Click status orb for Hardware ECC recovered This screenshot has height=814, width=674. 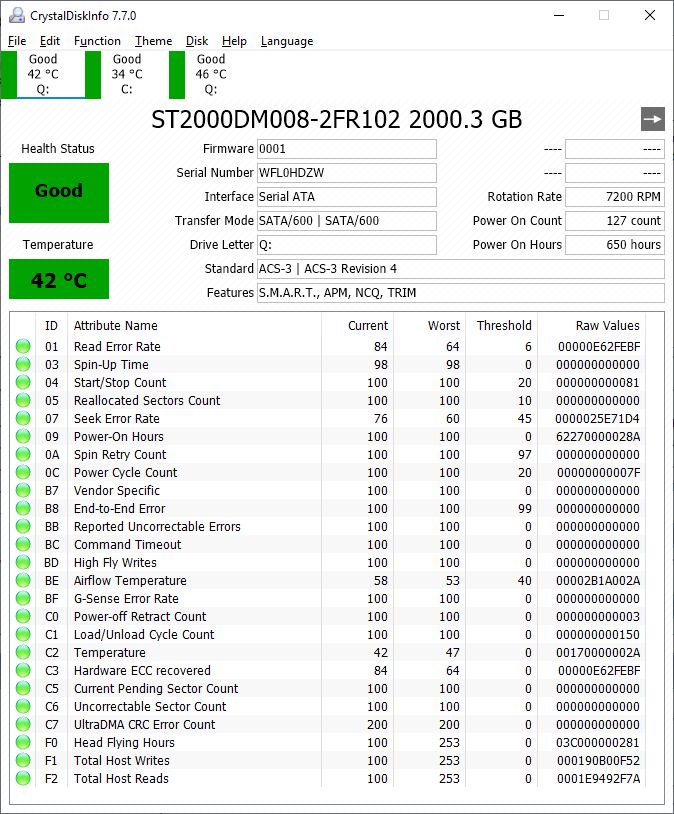point(23,670)
